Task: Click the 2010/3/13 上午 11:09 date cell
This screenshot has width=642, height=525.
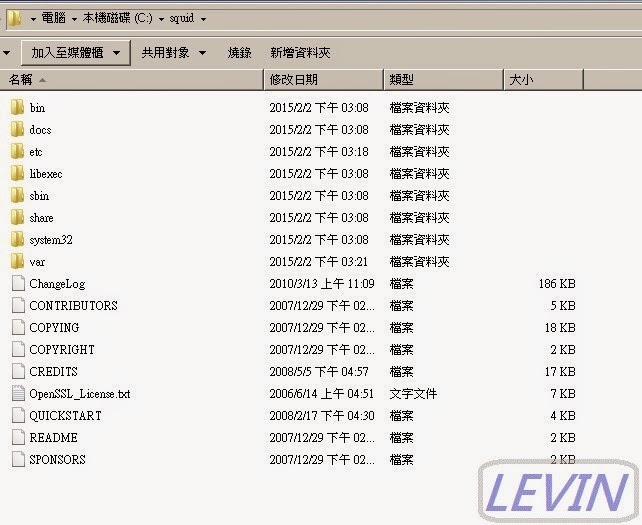Action: pyautogui.click(x=322, y=283)
